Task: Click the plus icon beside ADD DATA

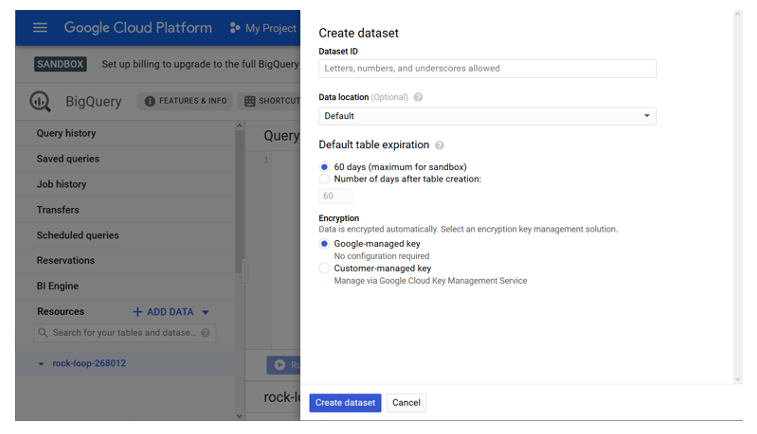Action: [x=138, y=312]
